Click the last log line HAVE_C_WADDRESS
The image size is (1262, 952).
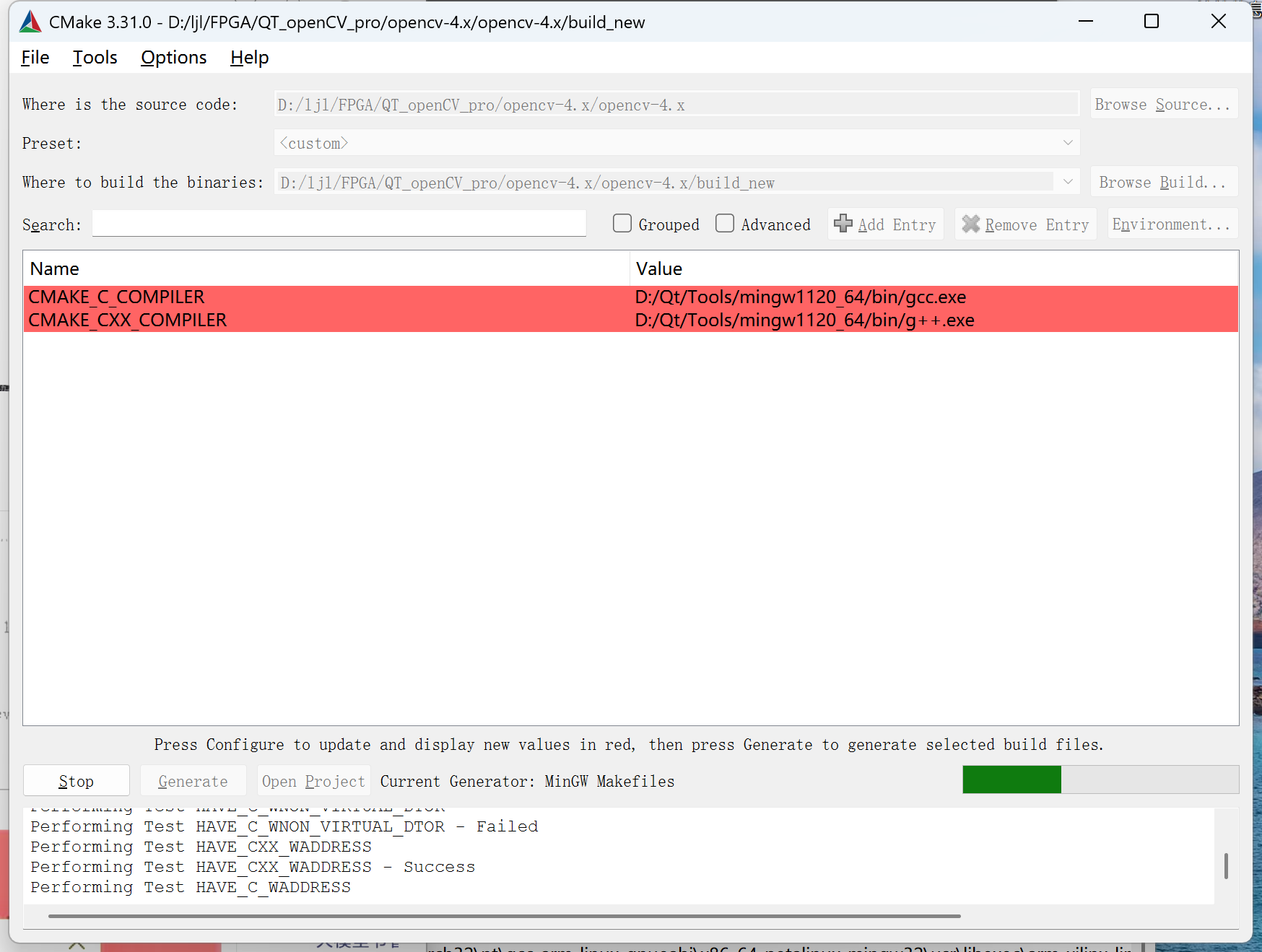(x=191, y=887)
